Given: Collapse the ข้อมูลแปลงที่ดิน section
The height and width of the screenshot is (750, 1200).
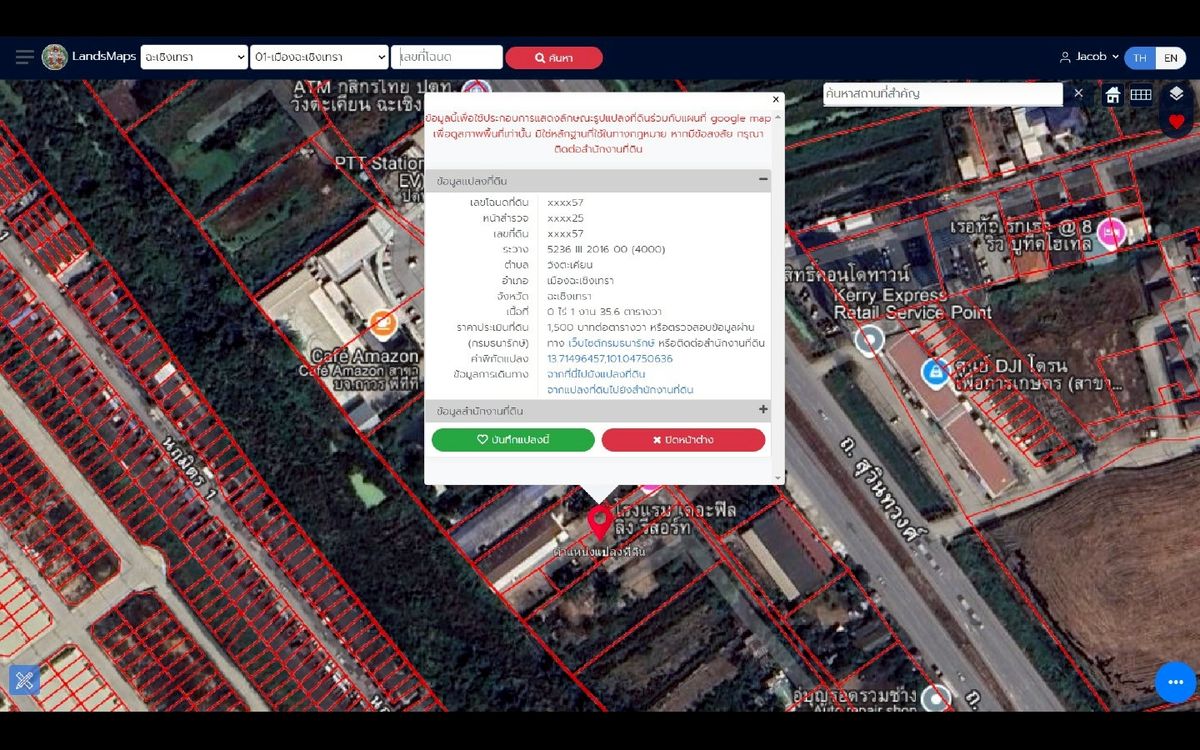Looking at the screenshot, I should click(x=764, y=181).
